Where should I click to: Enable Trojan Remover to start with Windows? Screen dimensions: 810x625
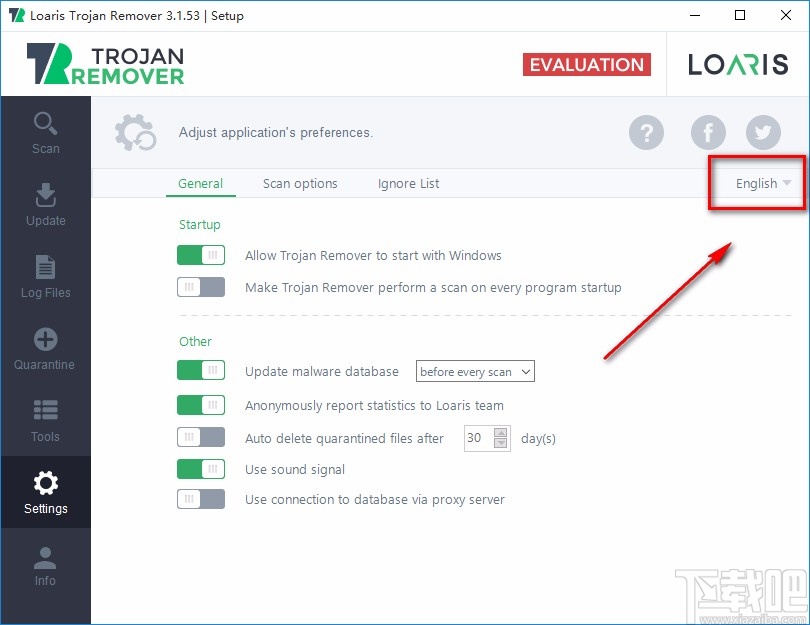[x=200, y=255]
